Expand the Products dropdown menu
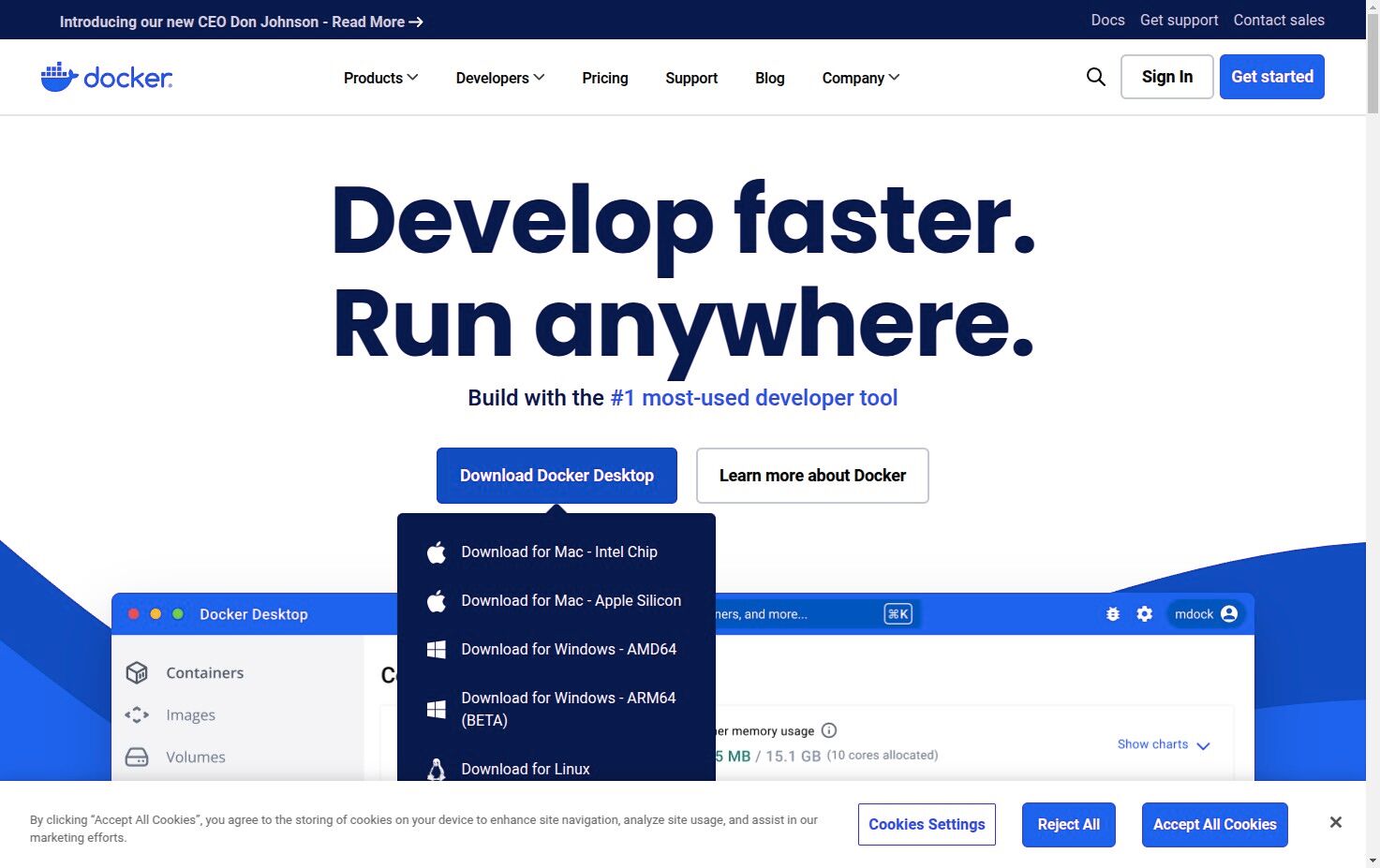The height and width of the screenshot is (868, 1380). click(379, 78)
